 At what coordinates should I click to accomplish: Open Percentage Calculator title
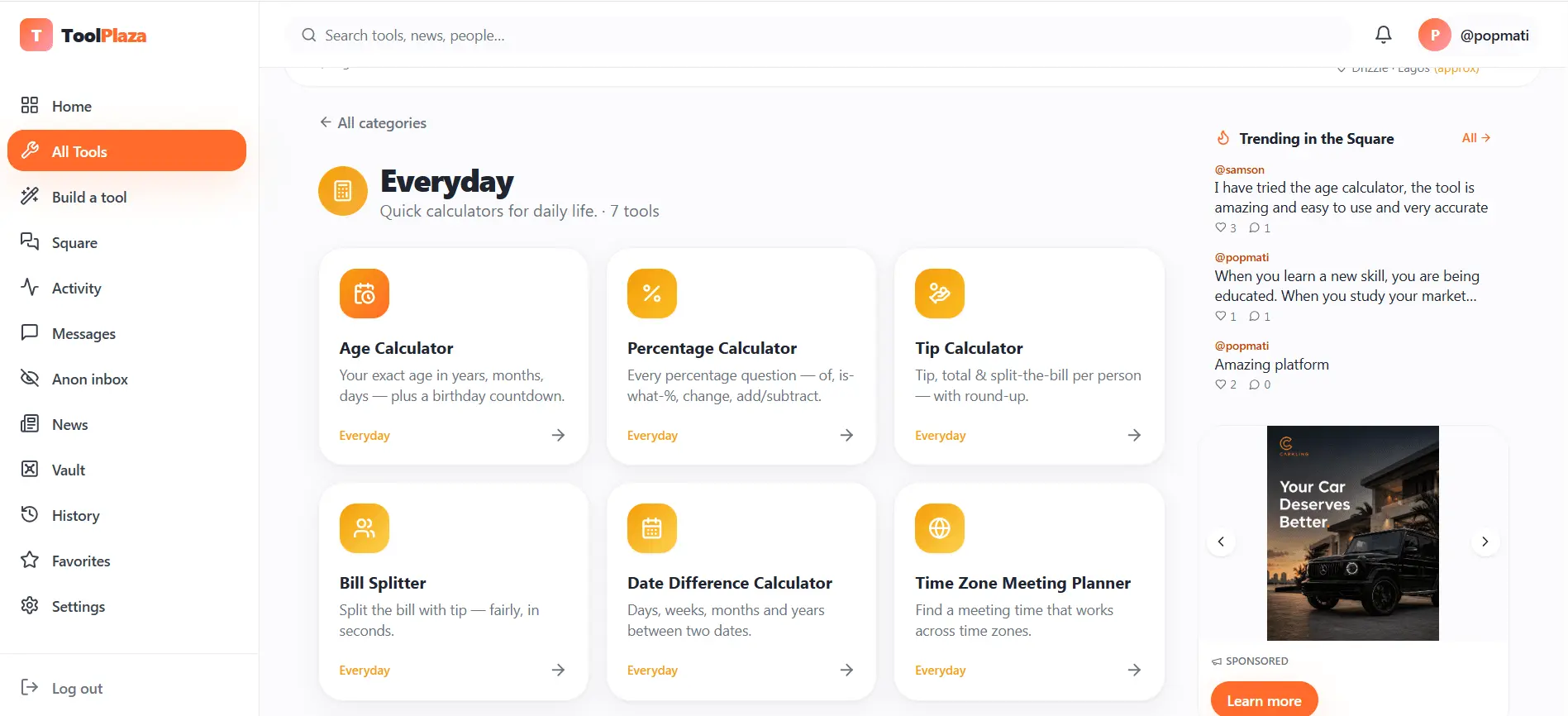(x=712, y=348)
